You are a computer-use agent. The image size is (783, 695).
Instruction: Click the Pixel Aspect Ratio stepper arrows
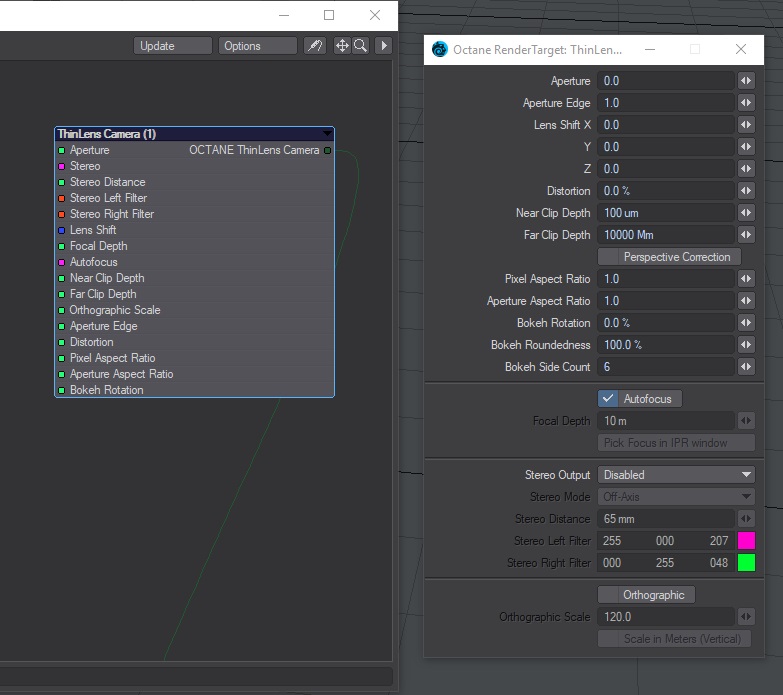click(x=746, y=279)
